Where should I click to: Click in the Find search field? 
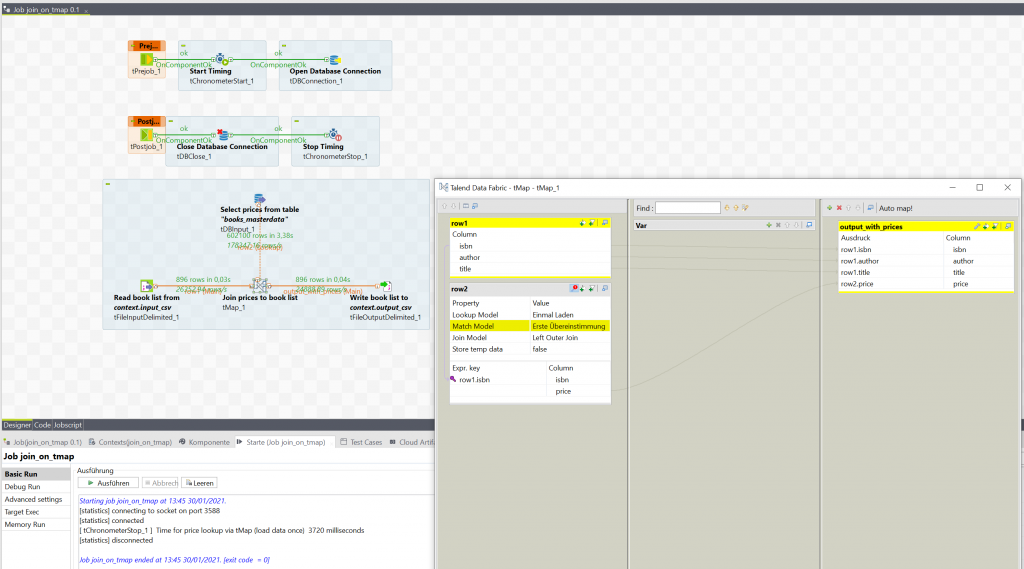click(x=687, y=207)
